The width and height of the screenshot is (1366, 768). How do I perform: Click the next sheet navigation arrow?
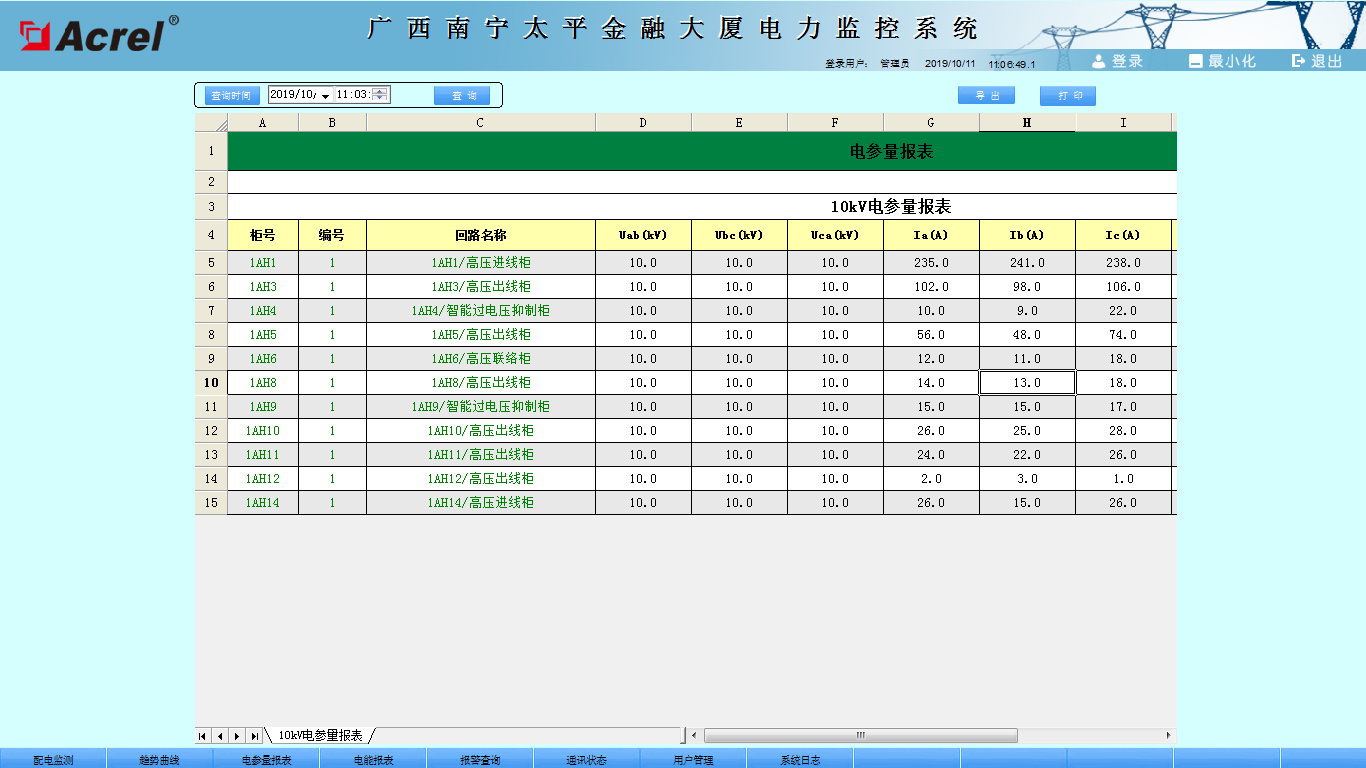237,736
